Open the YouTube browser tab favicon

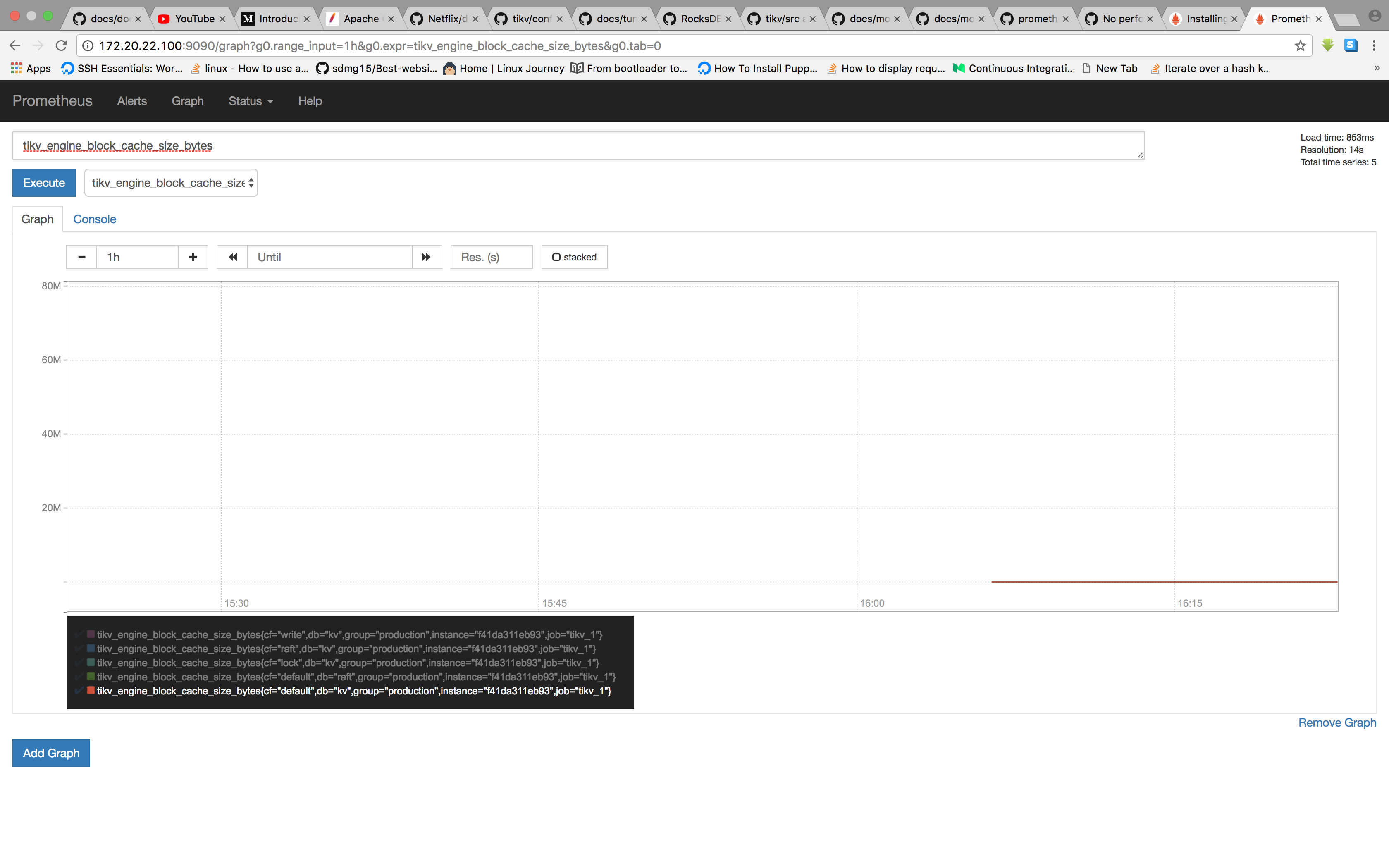165,18
